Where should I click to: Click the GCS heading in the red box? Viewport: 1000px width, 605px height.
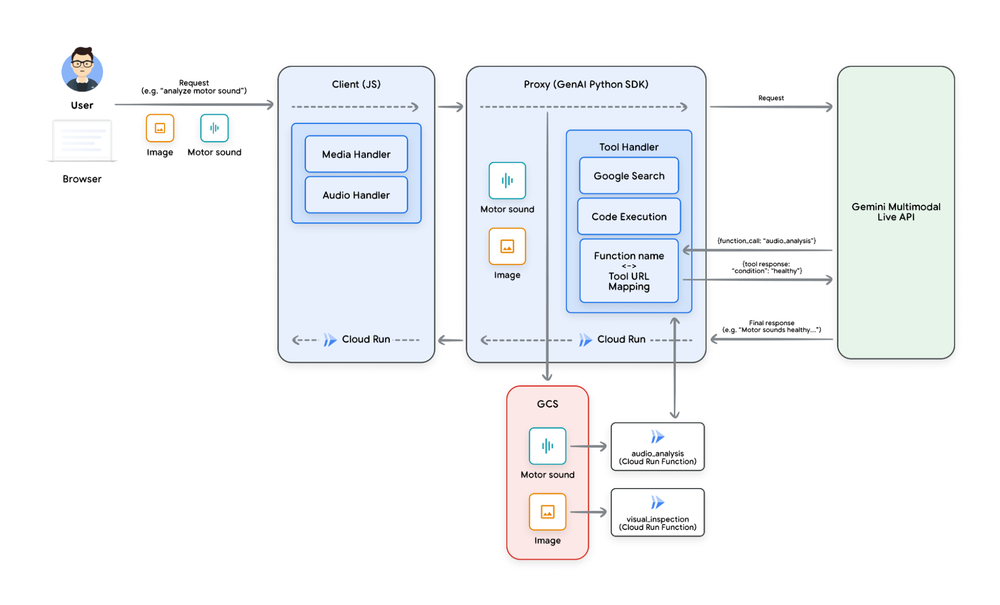(547, 406)
